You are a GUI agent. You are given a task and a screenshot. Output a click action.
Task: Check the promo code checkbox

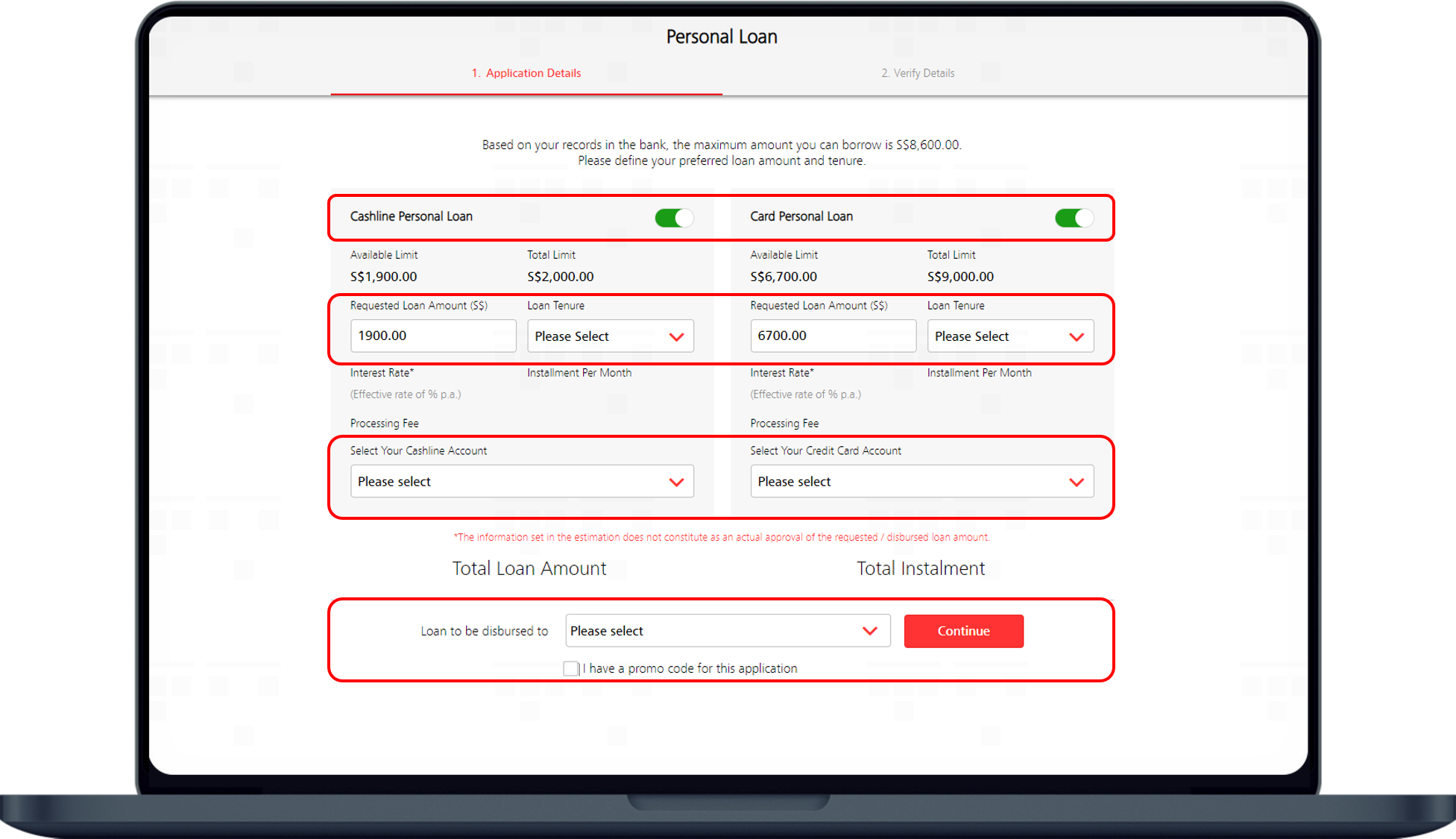tap(571, 669)
